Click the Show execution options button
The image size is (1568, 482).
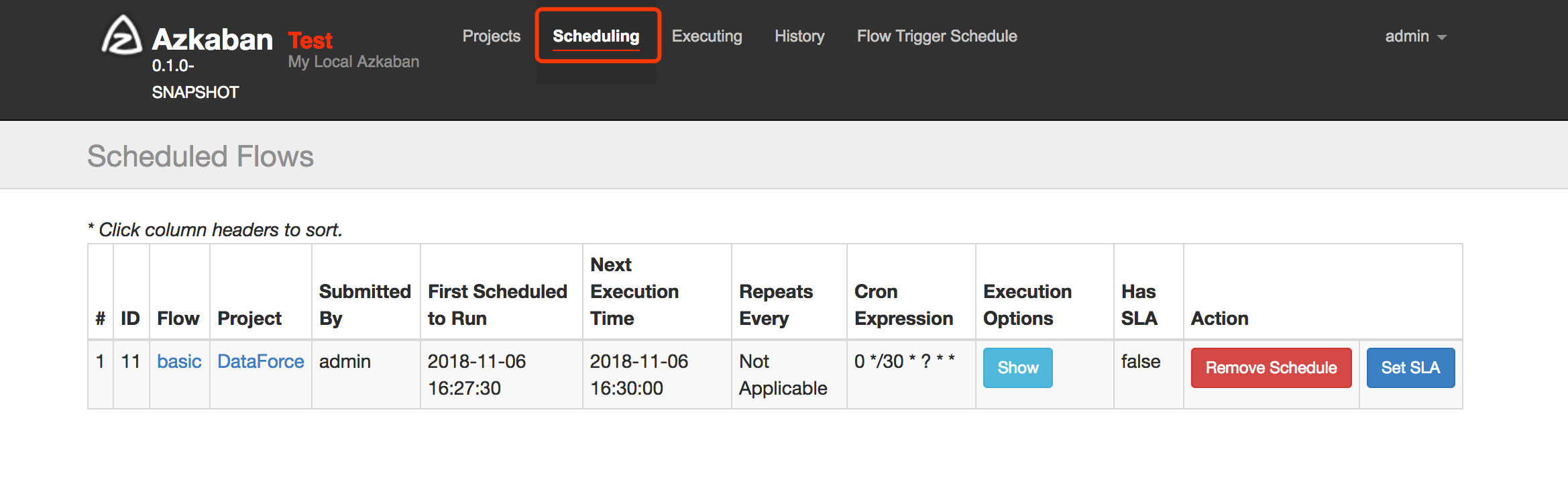[x=1017, y=368]
